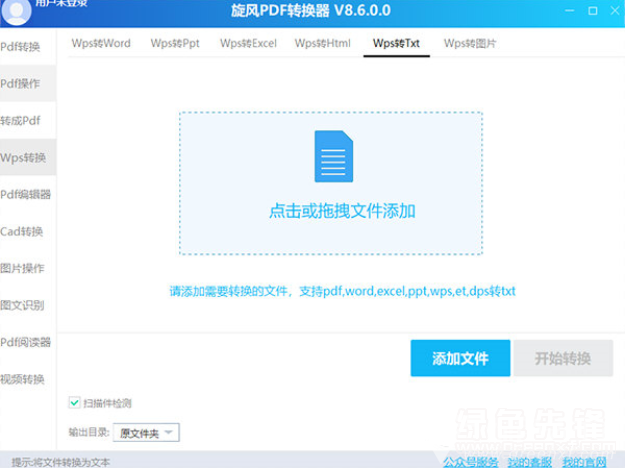625x468 pixels.
Task: Switch to the Wps转Word tab
Action: 101,43
